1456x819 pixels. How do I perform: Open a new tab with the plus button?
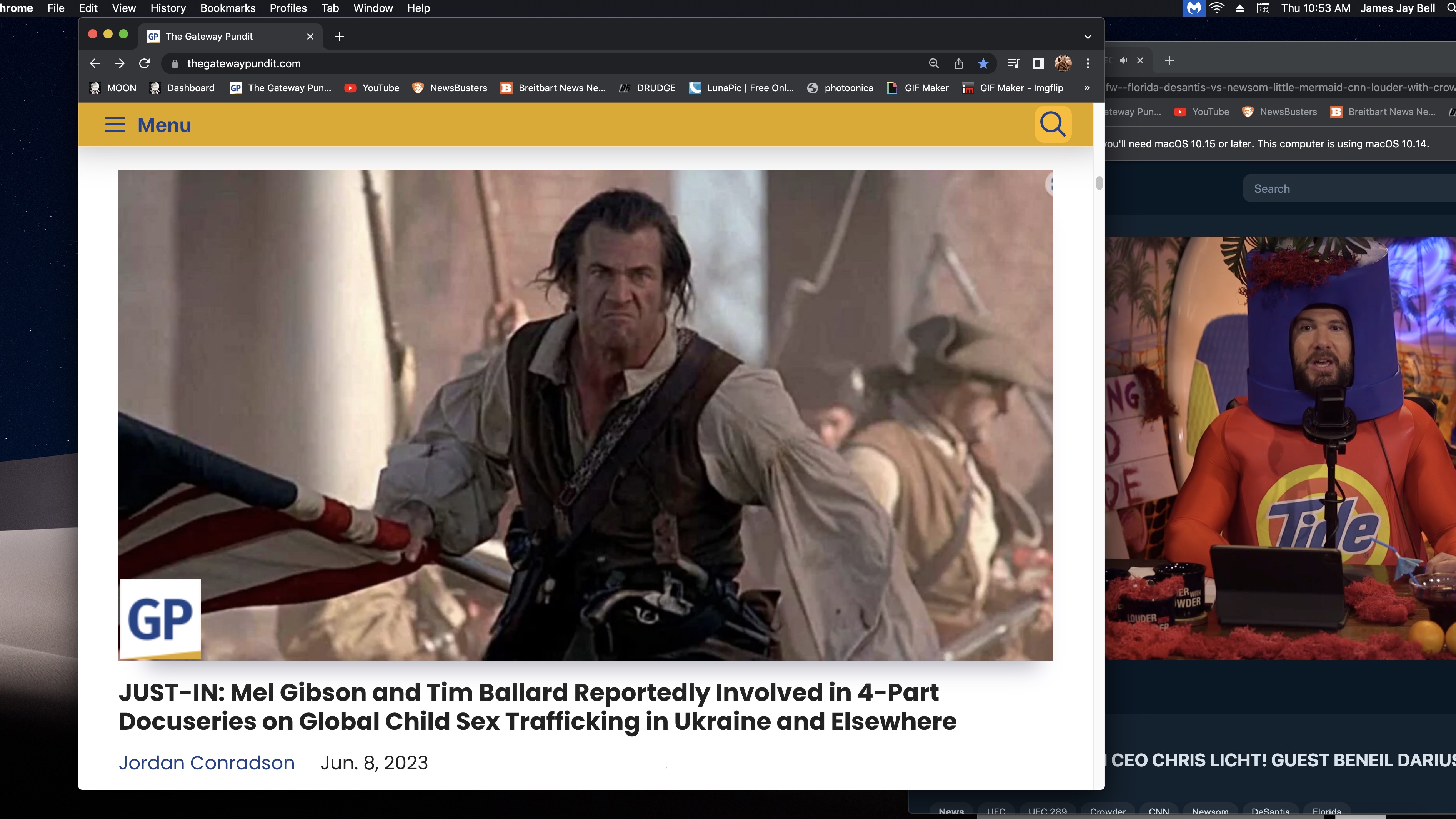tap(339, 36)
